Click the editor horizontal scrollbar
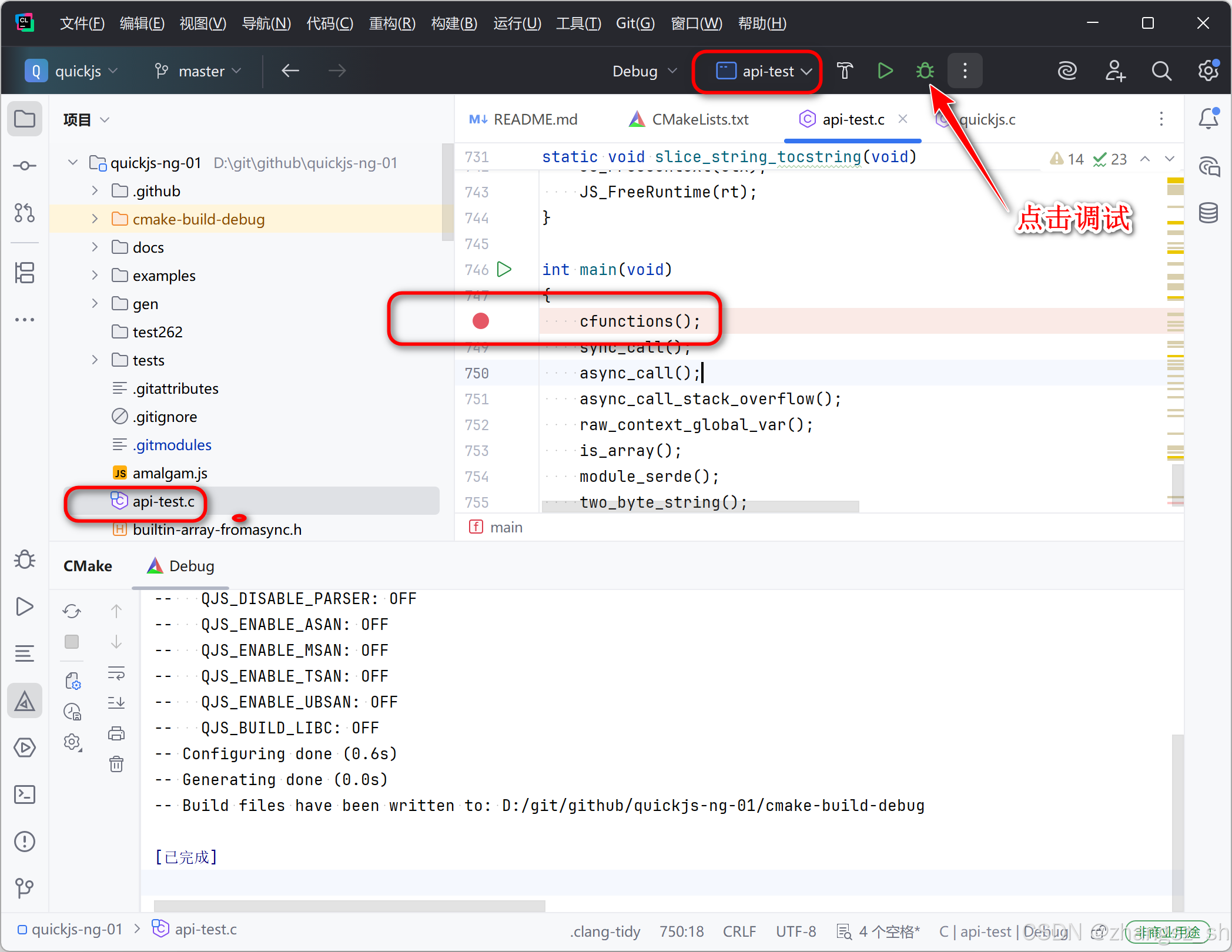The height and width of the screenshot is (952, 1232). click(x=701, y=507)
